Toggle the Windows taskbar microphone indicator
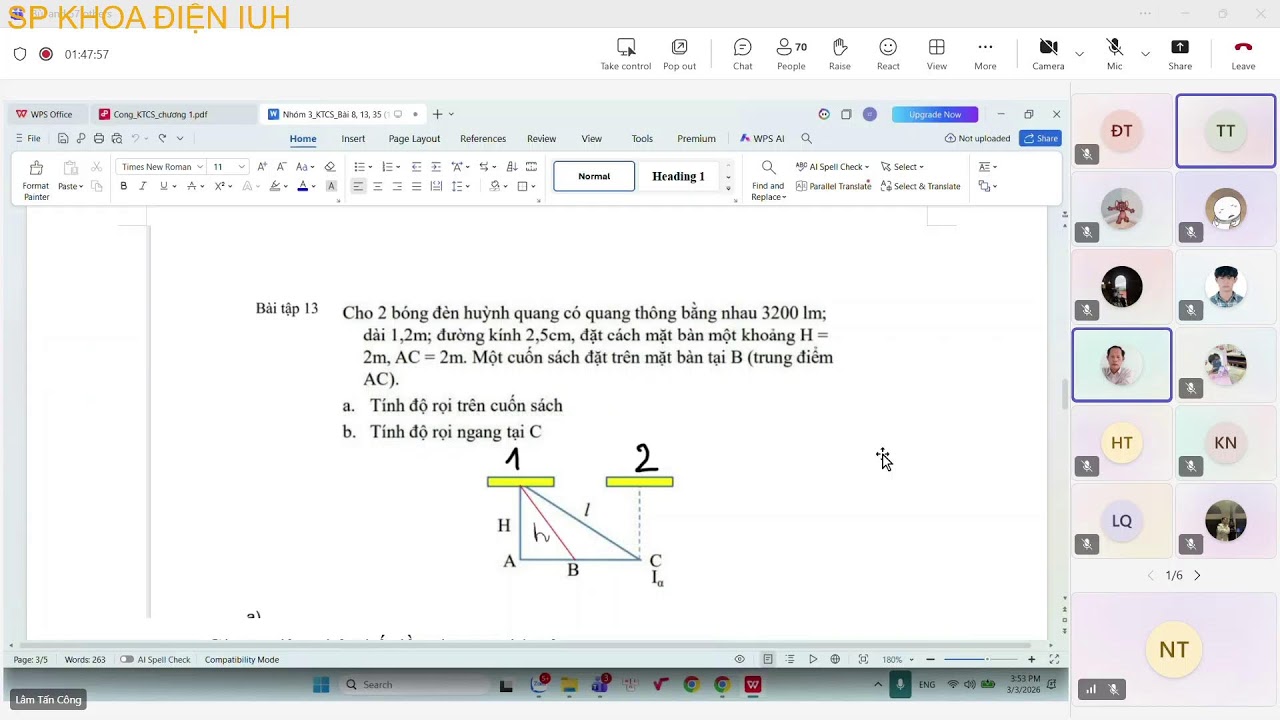 (x=900, y=685)
